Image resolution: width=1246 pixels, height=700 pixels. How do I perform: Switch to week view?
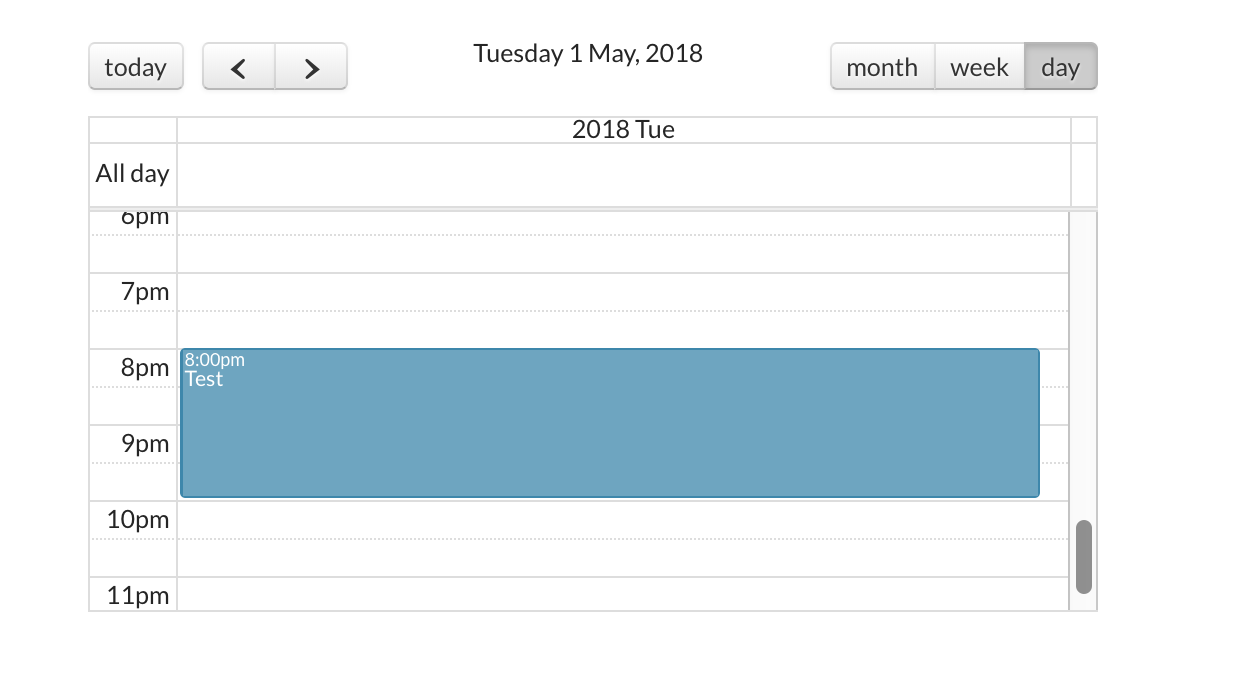tap(979, 67)
